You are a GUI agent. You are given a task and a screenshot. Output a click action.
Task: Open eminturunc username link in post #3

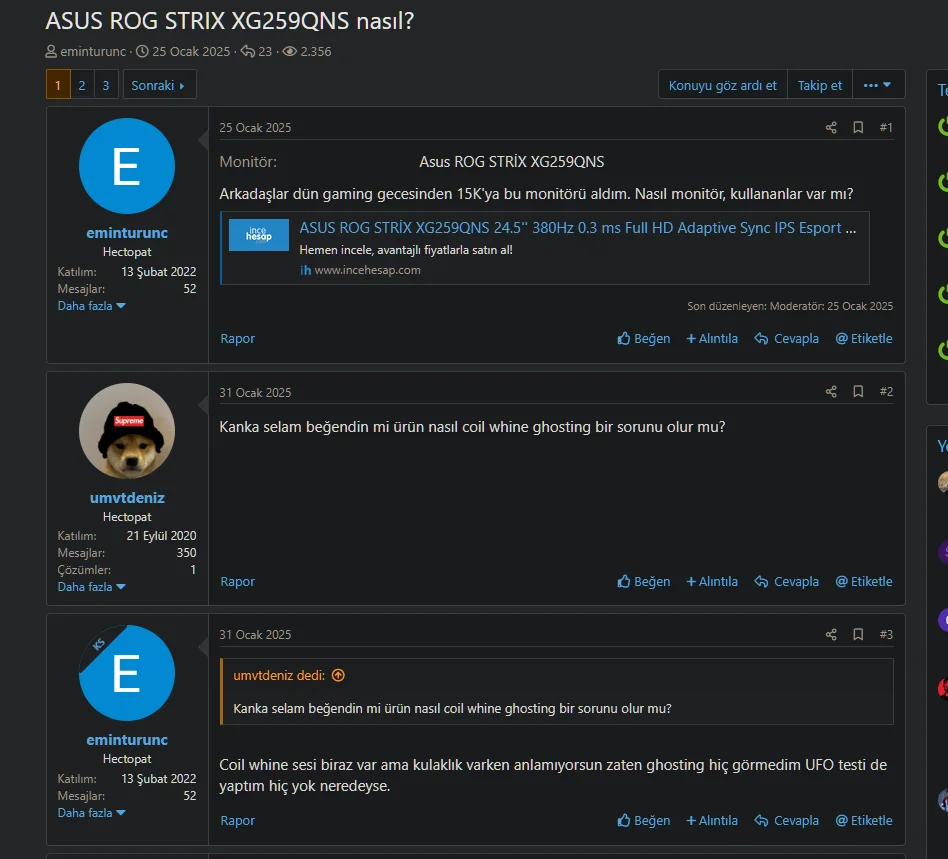point(127,740)
